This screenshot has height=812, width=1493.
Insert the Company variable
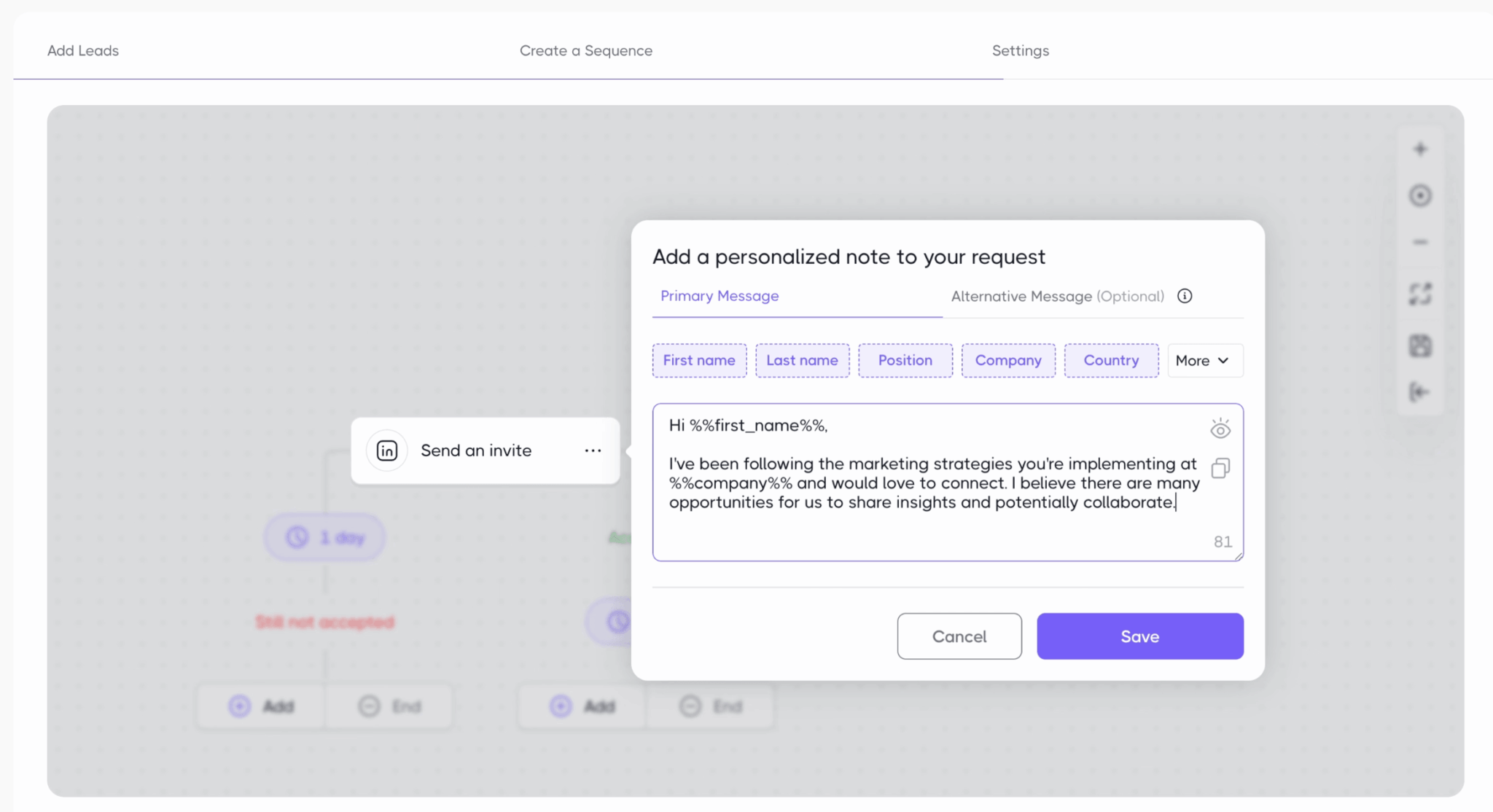[1008, 361]
